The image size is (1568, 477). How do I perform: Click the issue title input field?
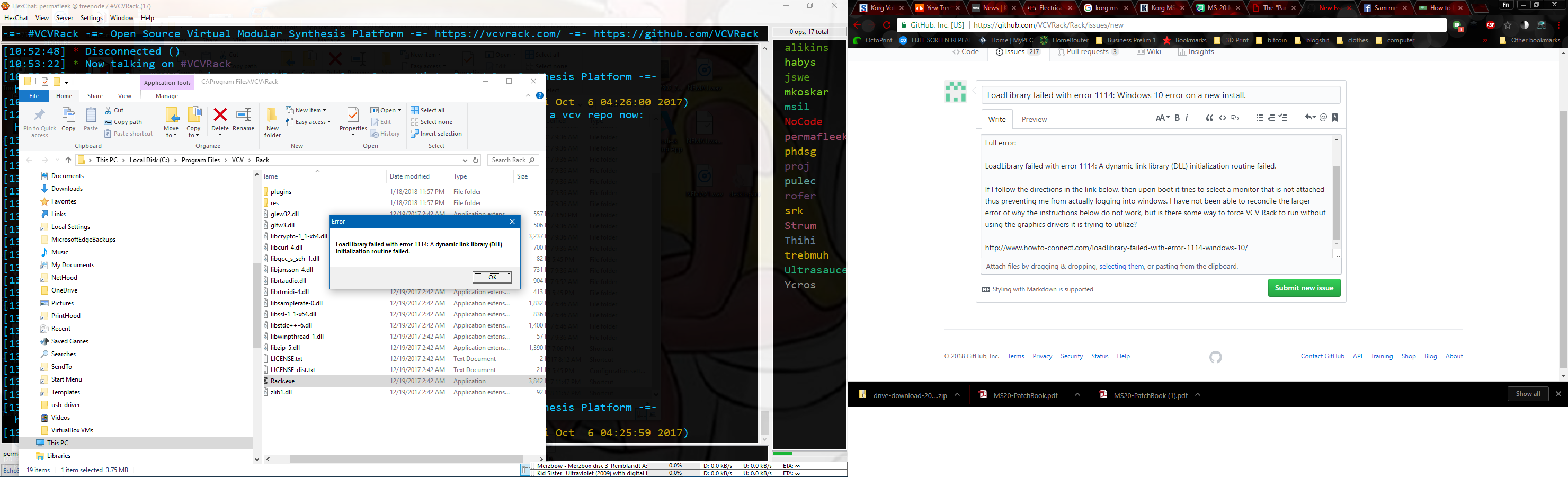tap(1160, 95)
